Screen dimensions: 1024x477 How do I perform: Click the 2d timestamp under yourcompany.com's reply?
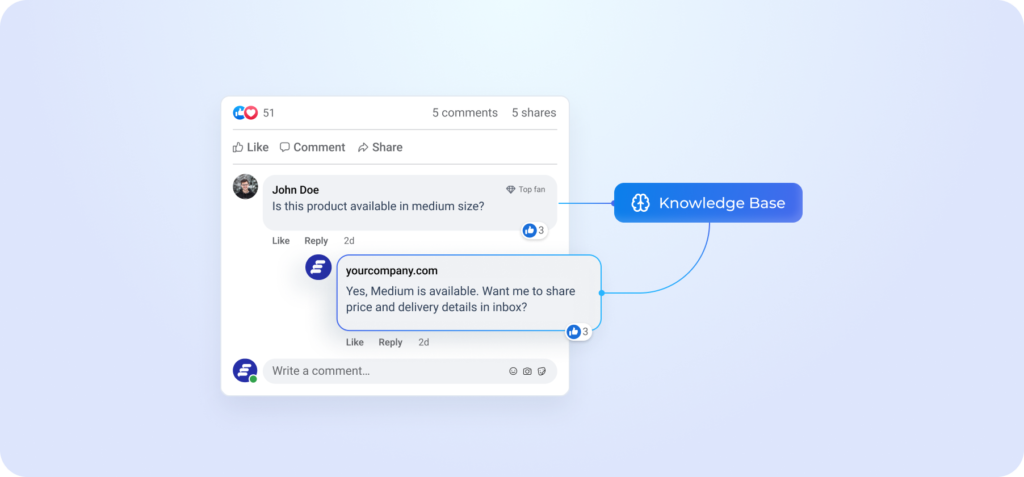424,342
